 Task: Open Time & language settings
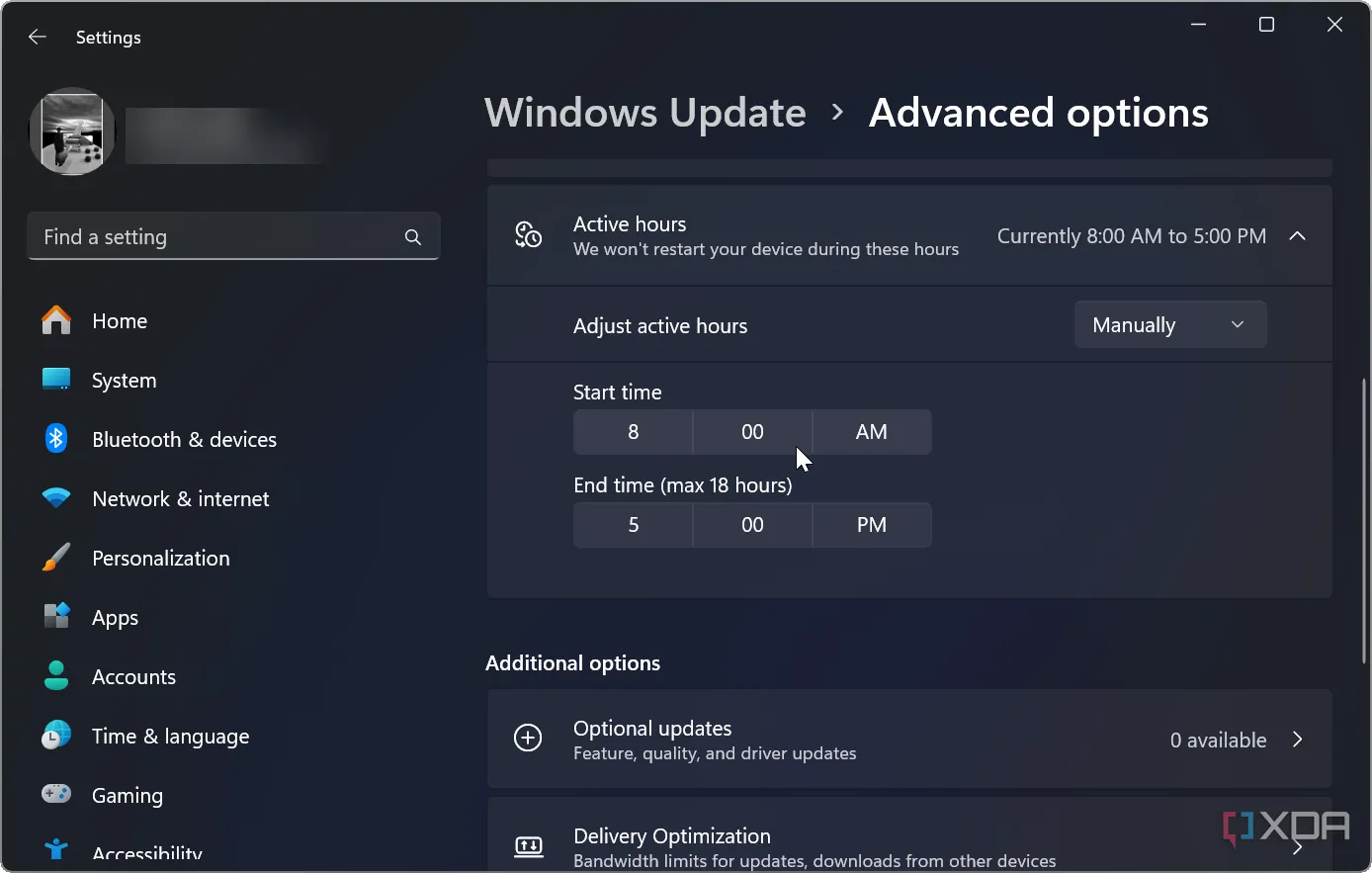(170, 737)
